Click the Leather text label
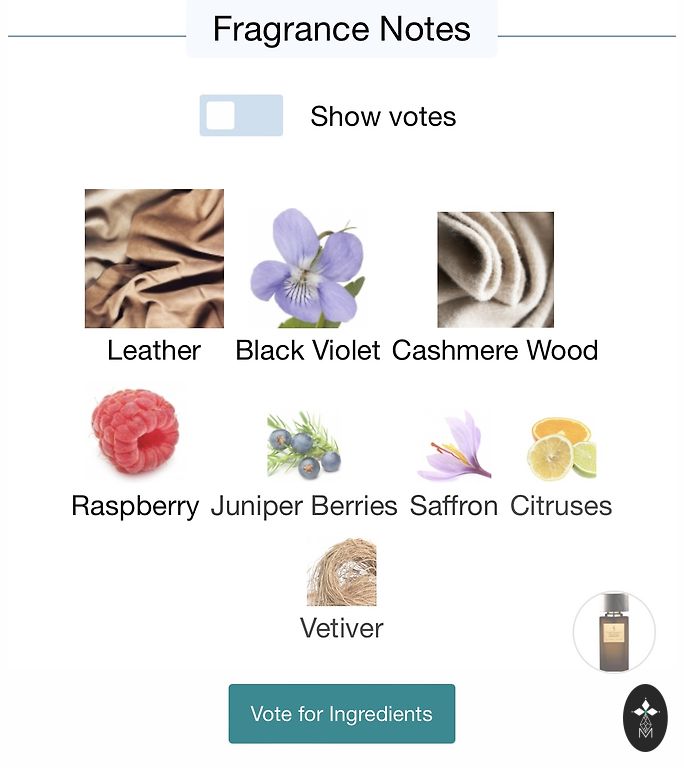This screenshot has height=768, width=684. point(154,351)
